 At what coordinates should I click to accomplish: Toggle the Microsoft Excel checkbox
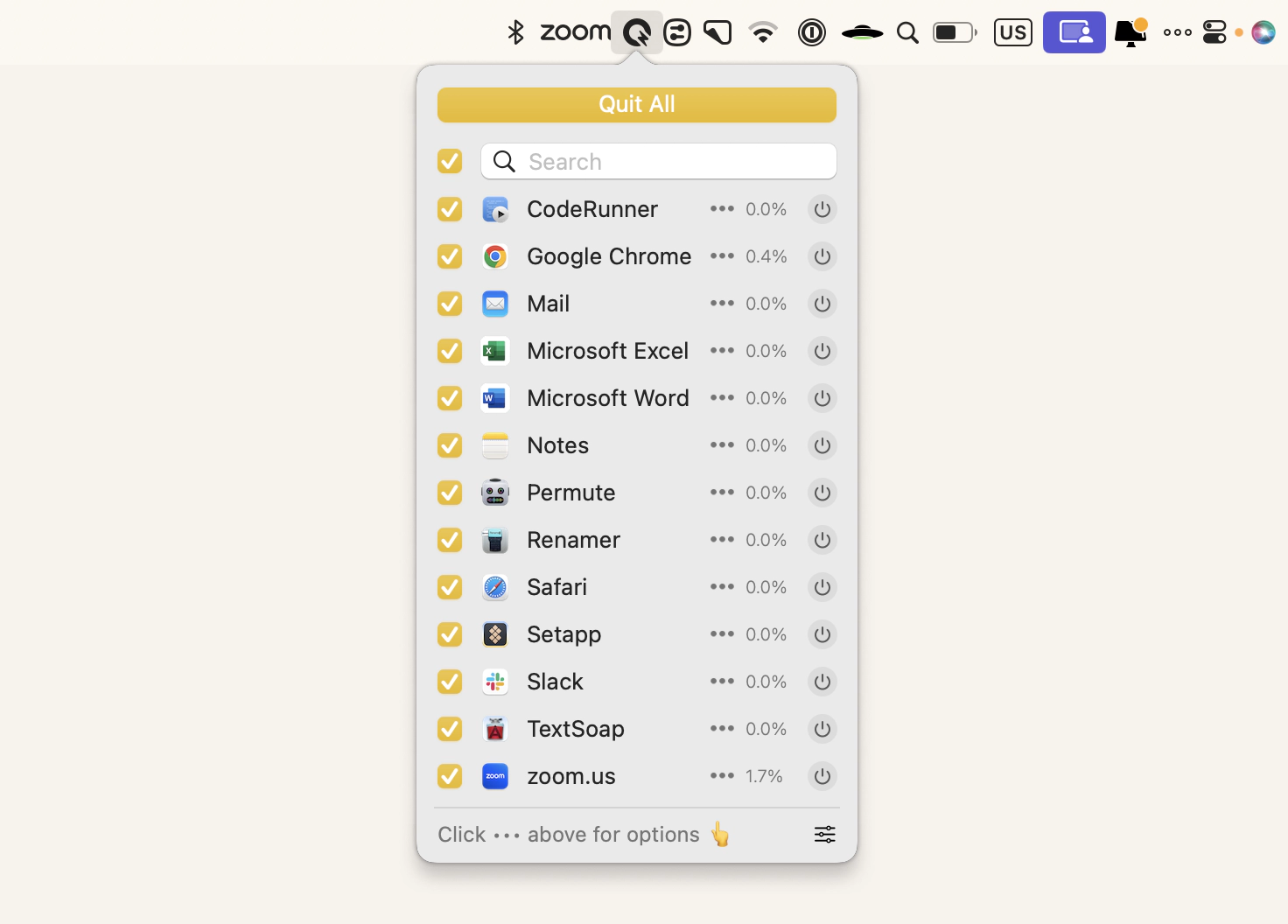tap(450, 351)
